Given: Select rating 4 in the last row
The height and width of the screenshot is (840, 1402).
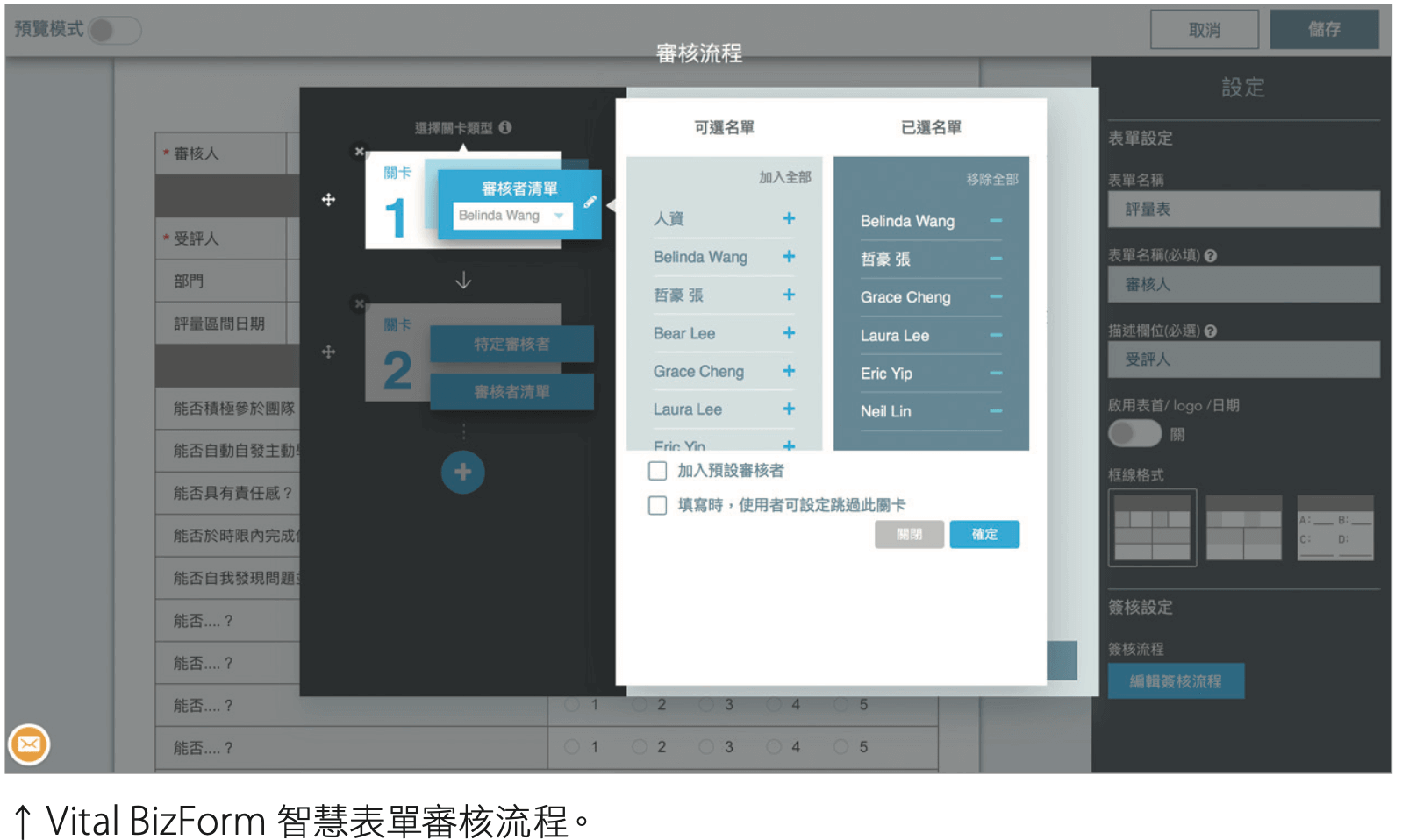Looking at the screenshot, I should click(775, 746).
